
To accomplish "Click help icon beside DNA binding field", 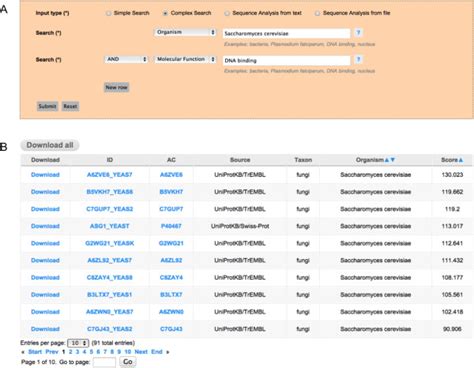I will [358, 59].
